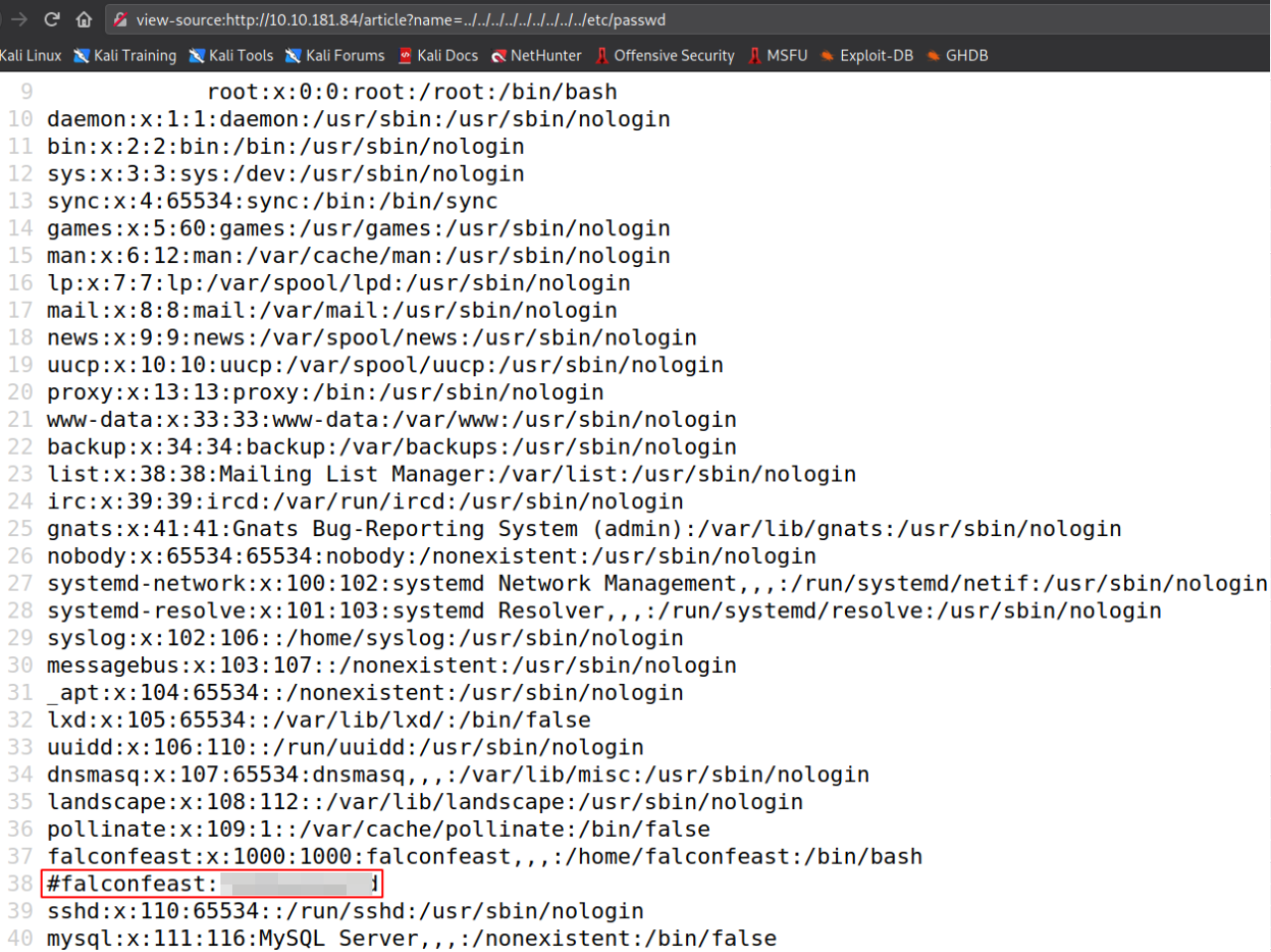
Task: Open the Kali Forums bookmark
Action: [x=335, y=56]
